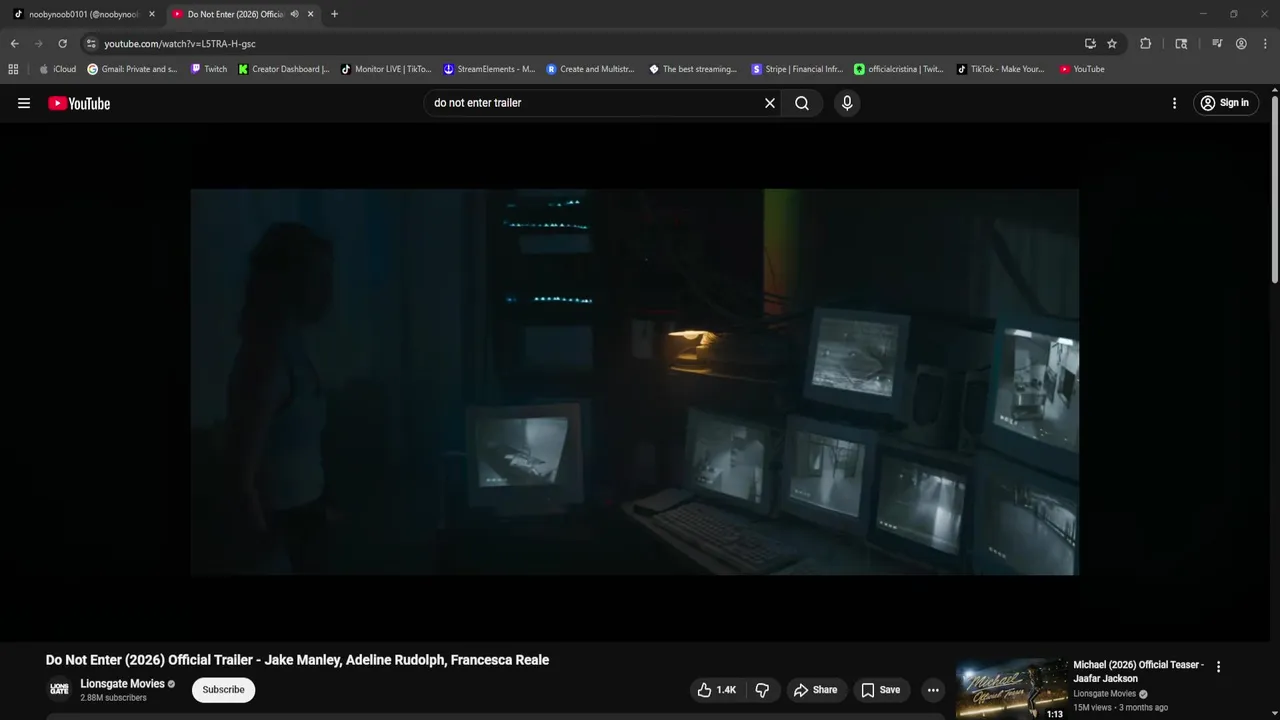View site information icon in address bar

pyautogui.click(x=91, y=44)
